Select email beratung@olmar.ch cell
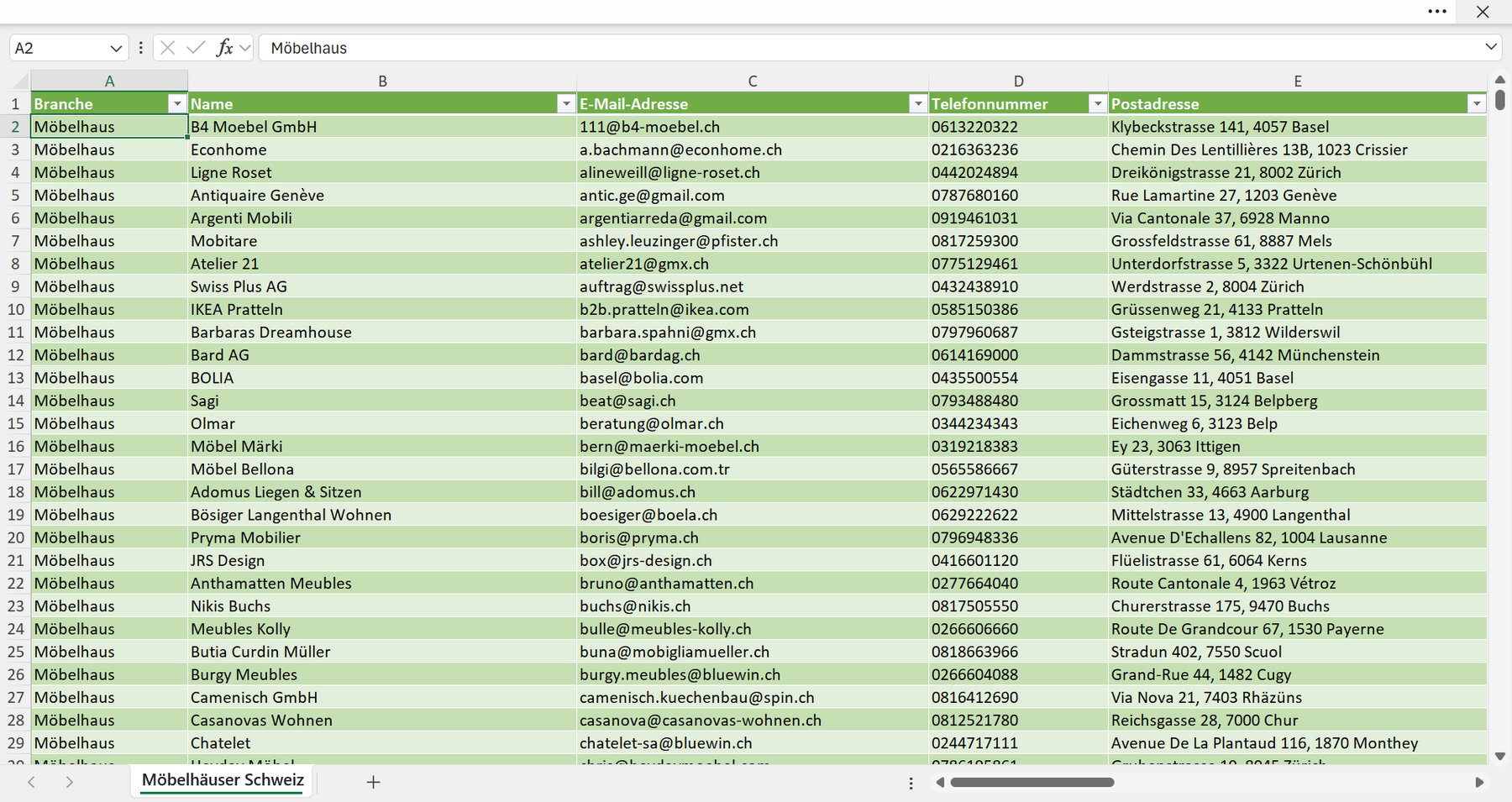 [x=753, y=423]
